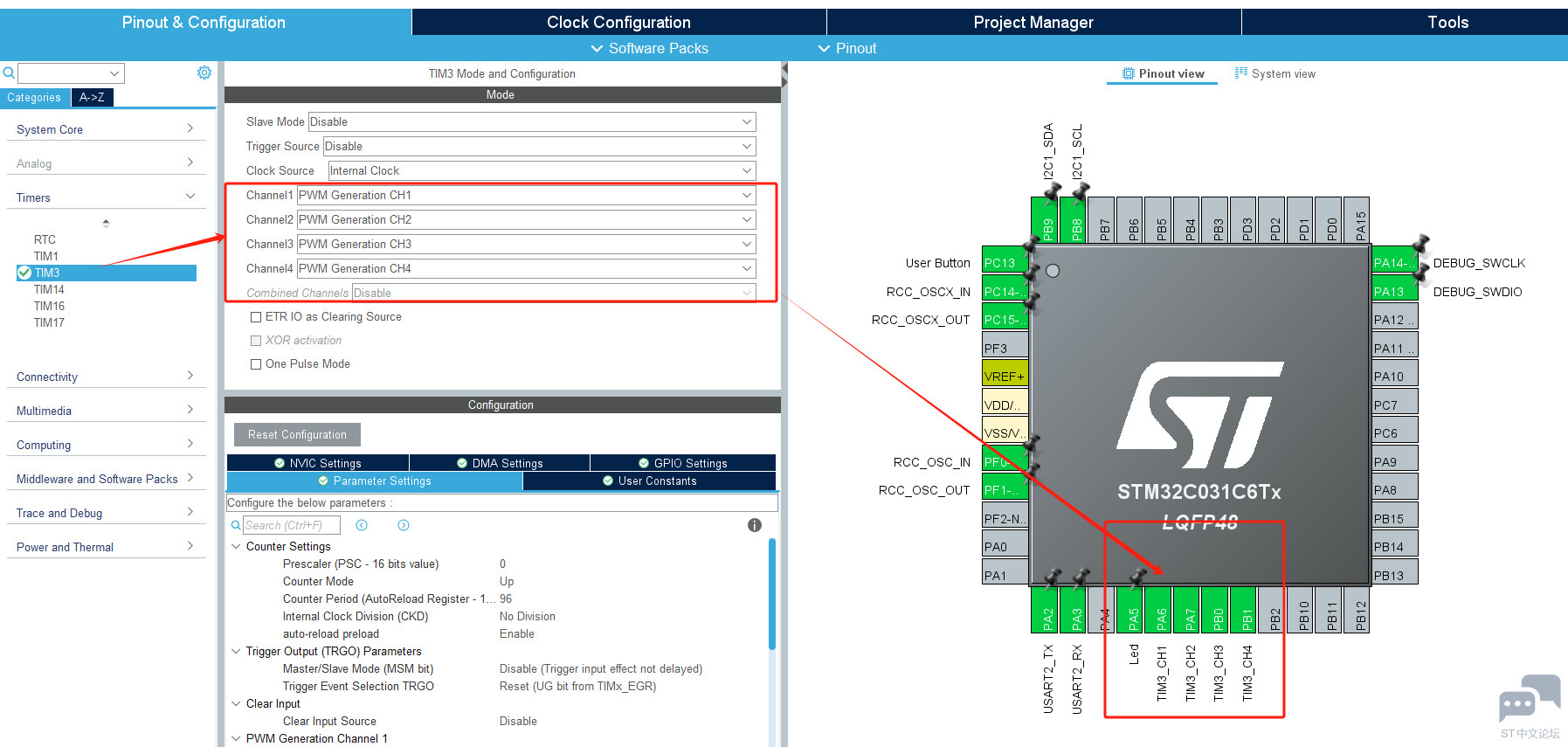Open the DMA Settings tab

(500, 463)
